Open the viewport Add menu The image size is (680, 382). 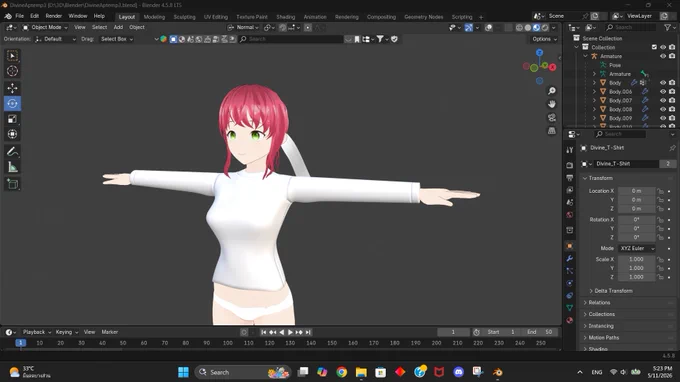tap(118, 27)
